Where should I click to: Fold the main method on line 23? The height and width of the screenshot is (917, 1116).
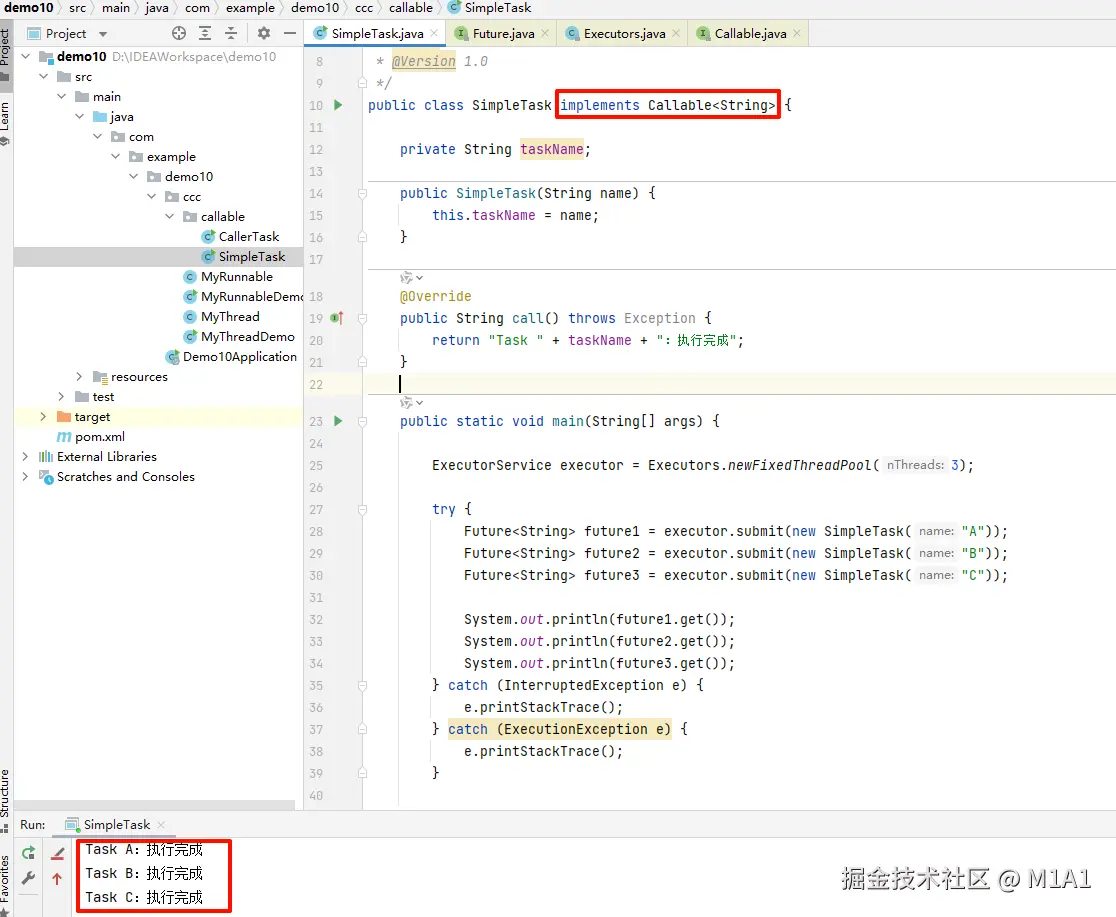click(362, 421)
